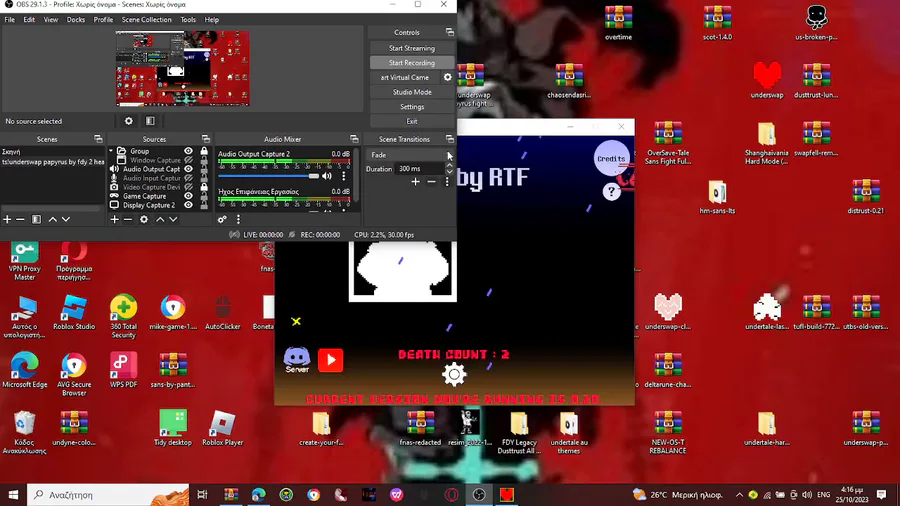Screen dimensions: 900x506
Task: Open the Docks menu in OBS
Action: coord(75,20)
